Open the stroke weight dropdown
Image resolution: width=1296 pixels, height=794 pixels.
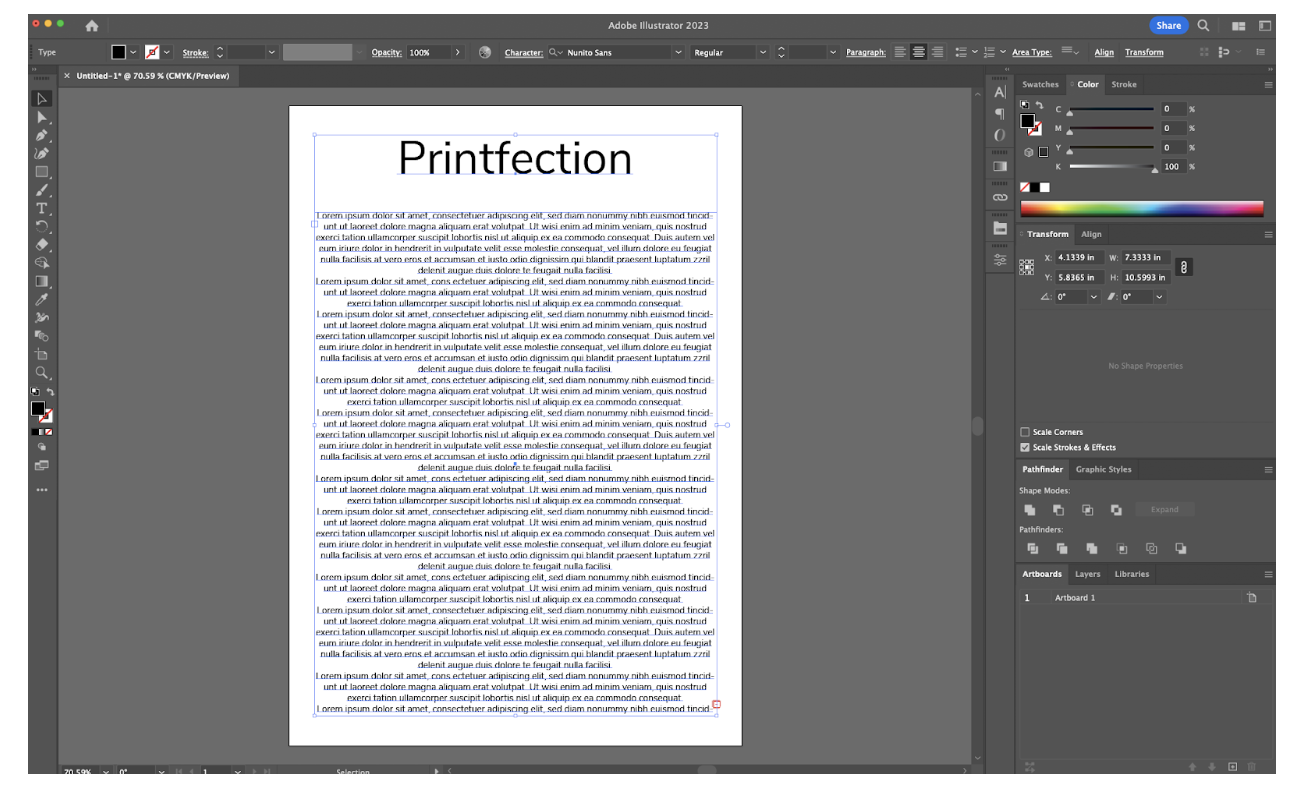271,52
